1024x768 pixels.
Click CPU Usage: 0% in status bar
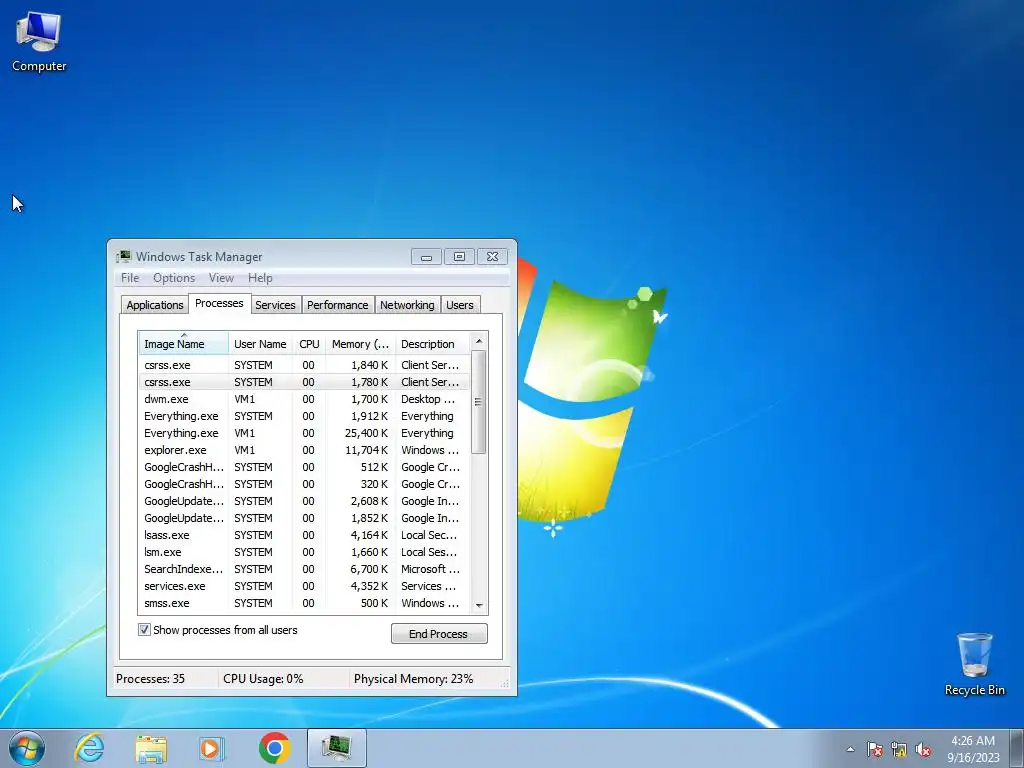(263, 679)
